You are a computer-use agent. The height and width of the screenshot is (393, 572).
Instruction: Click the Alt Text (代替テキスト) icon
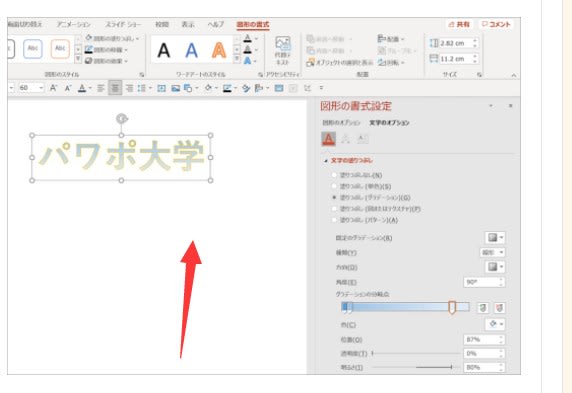[282, 50]
